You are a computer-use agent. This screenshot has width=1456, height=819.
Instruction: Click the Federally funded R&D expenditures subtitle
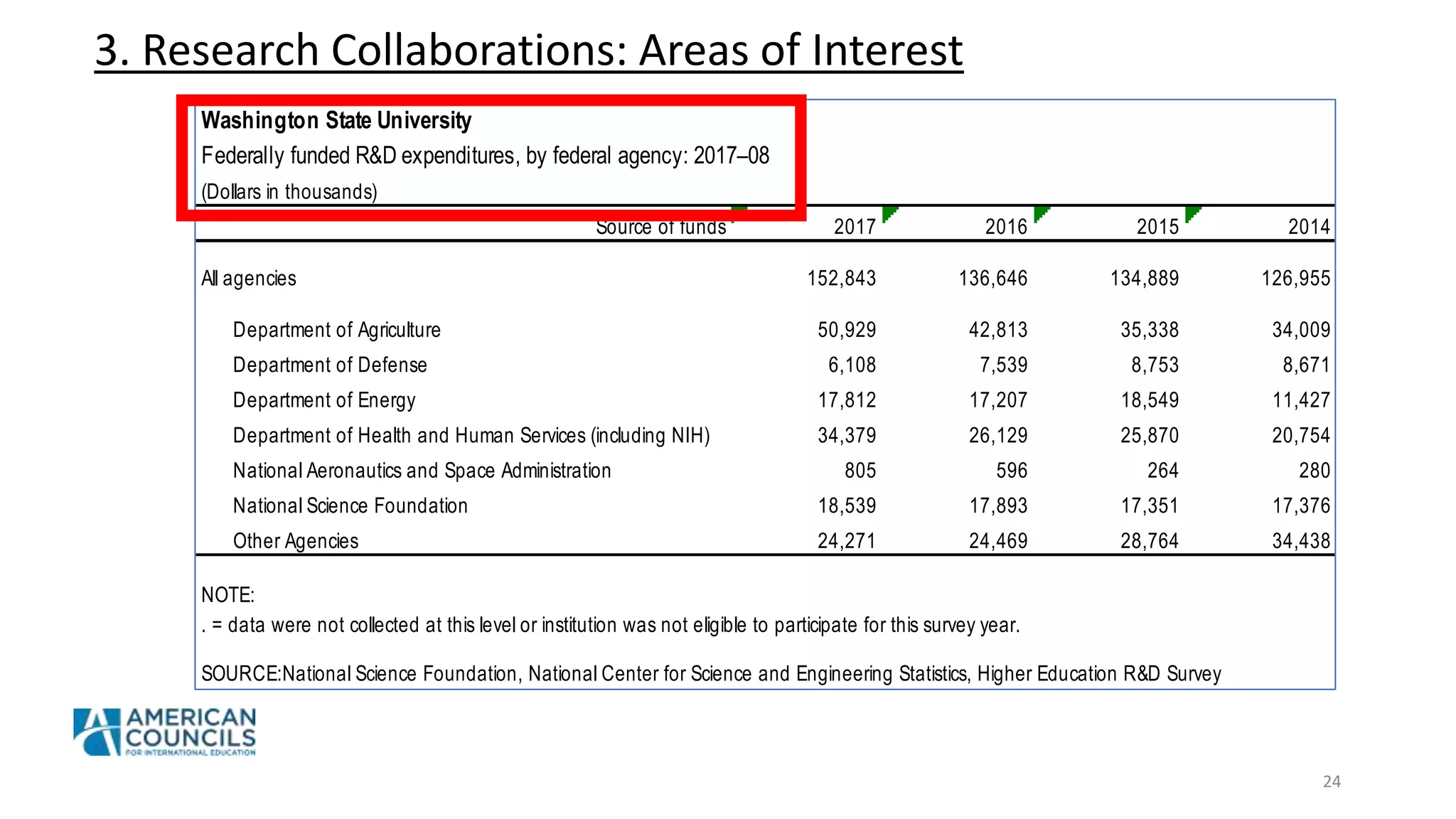click(x=486, y=156)
